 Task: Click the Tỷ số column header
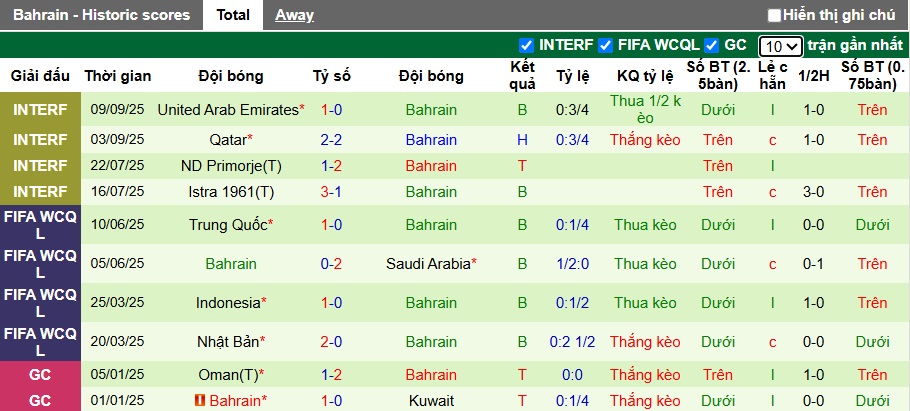(332, 76)
